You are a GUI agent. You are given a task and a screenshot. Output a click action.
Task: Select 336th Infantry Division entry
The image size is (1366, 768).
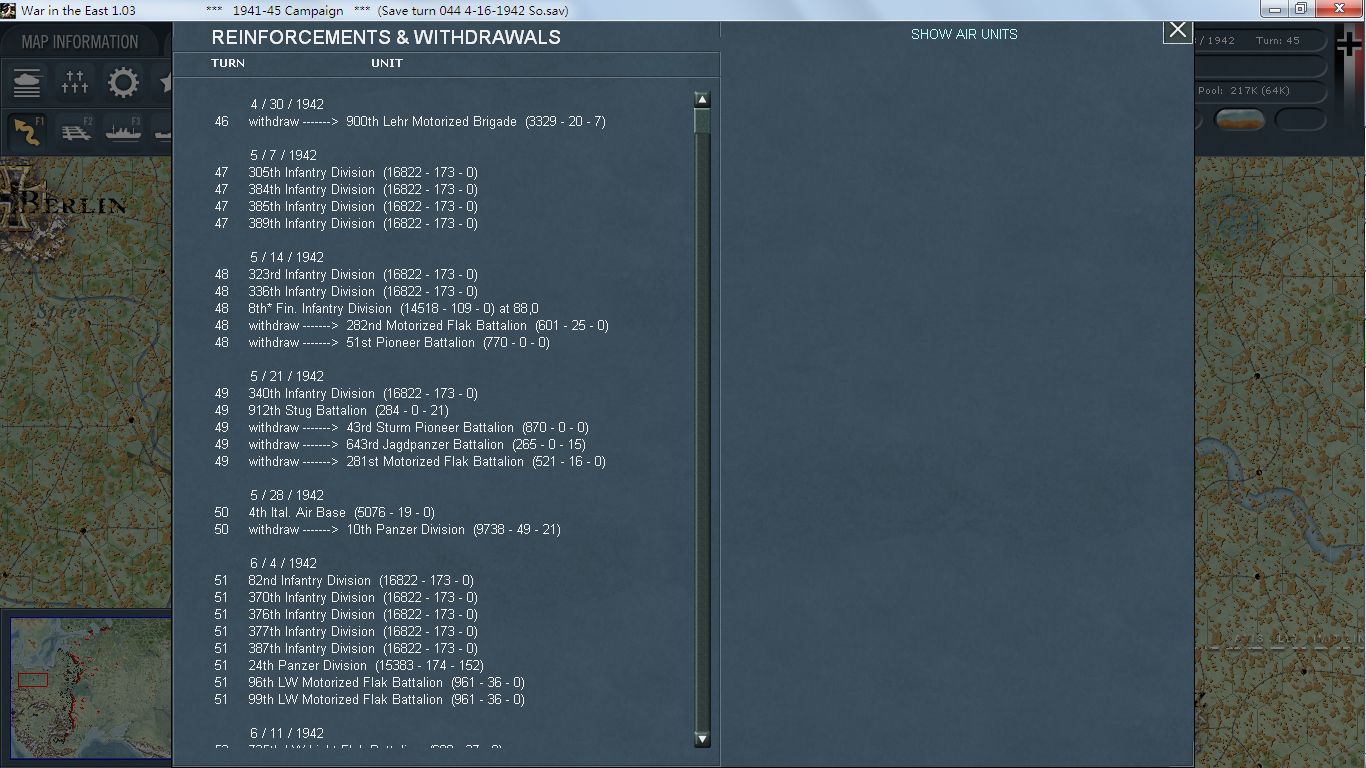(363, 292)
